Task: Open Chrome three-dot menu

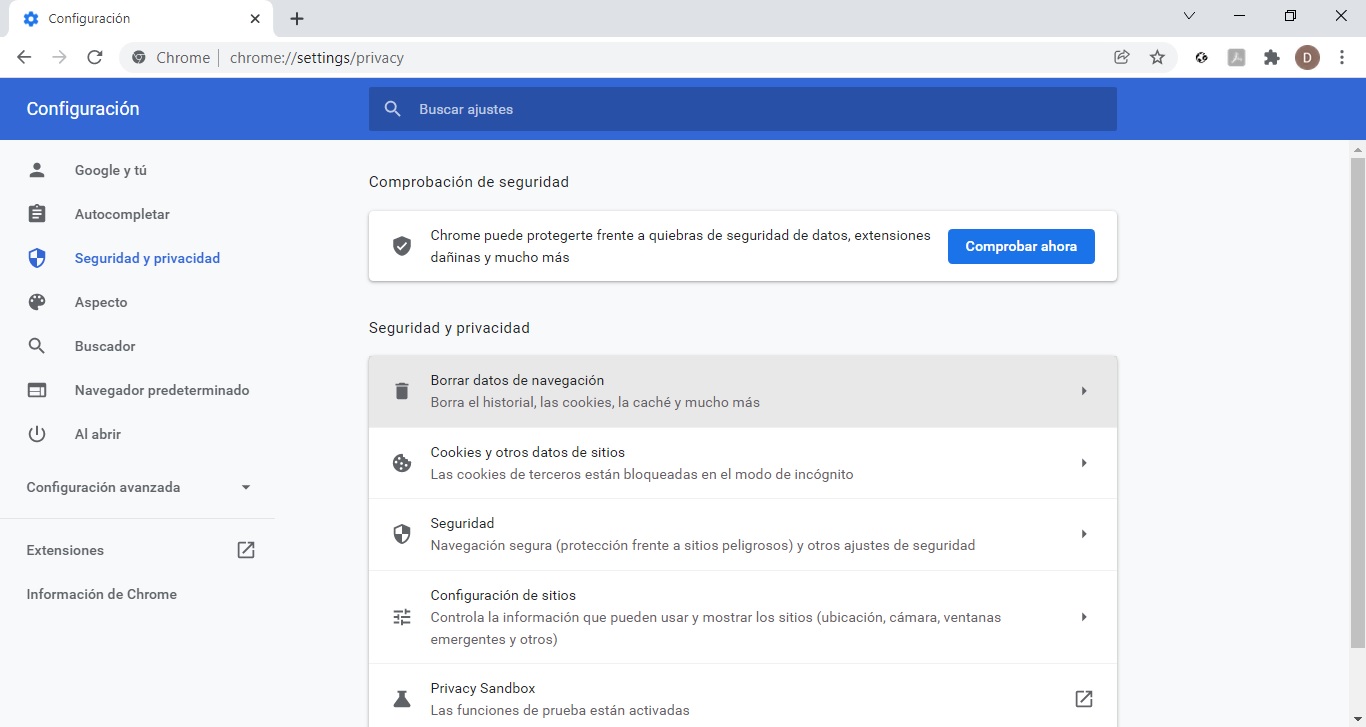Action: [x=1342, y=57]
